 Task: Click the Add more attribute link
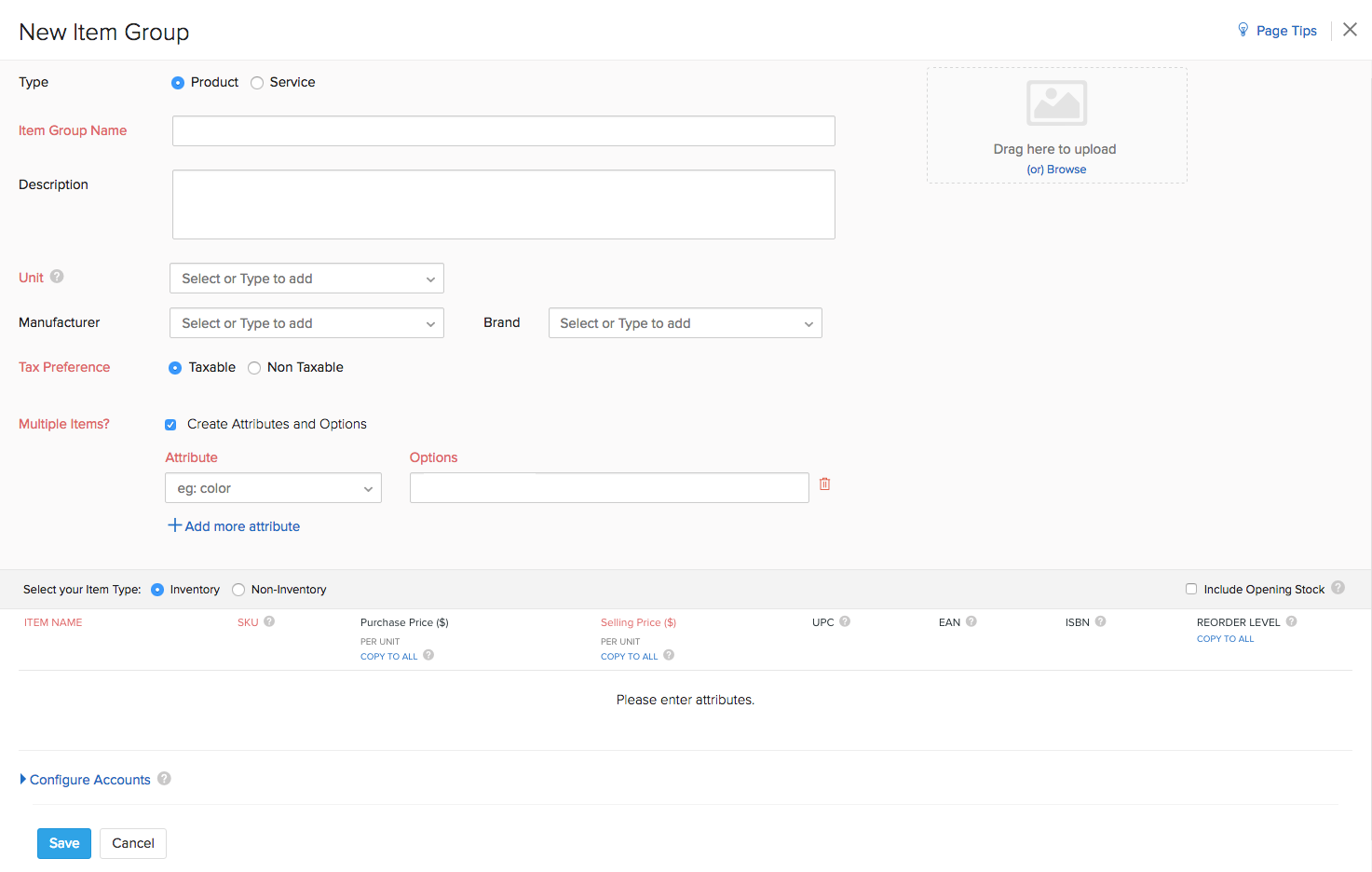pos(235,526)
